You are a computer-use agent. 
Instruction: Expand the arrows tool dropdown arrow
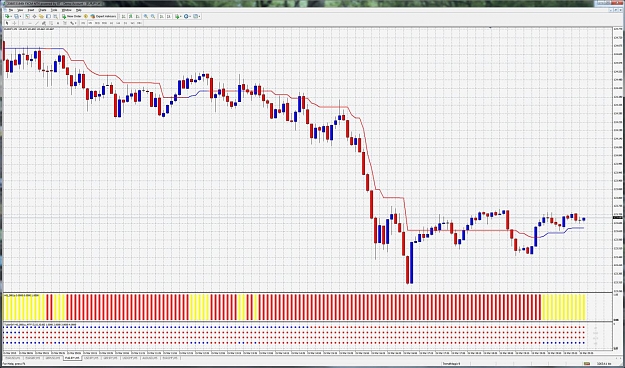click(76, 23)
